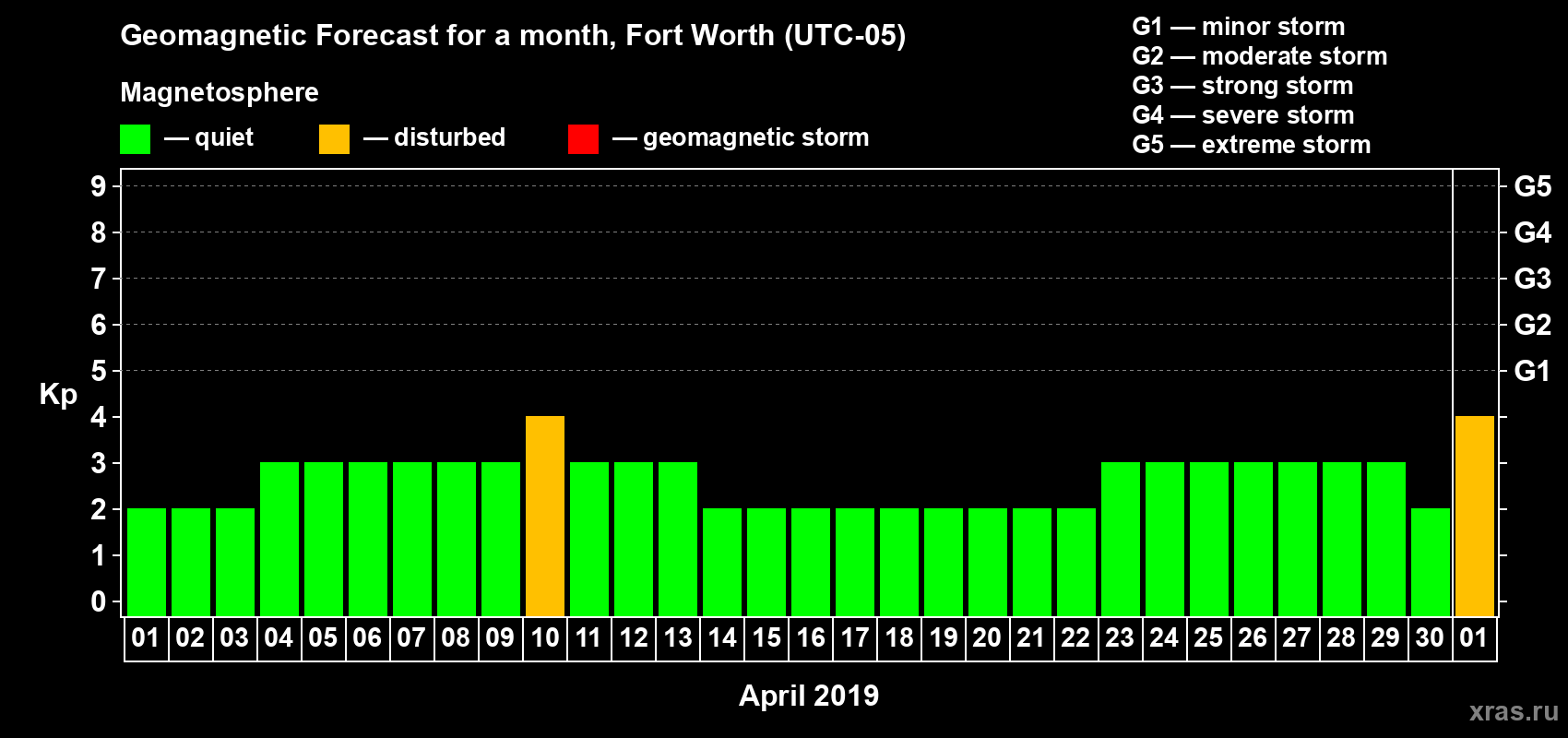This screenshot has height=738, width=1568.
Task: Click the 'disturbed' legend label
Action: (449, 137)
